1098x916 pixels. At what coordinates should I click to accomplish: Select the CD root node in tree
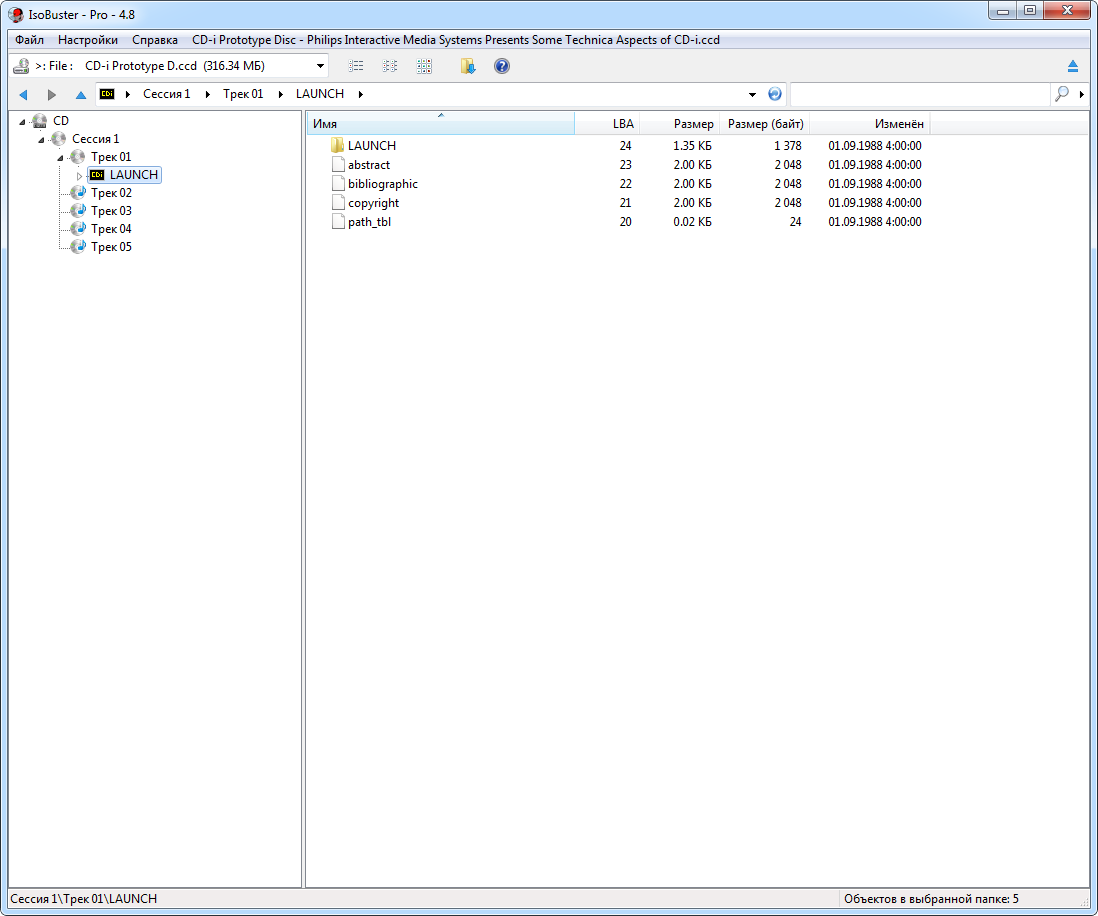(x=61, y=120)
